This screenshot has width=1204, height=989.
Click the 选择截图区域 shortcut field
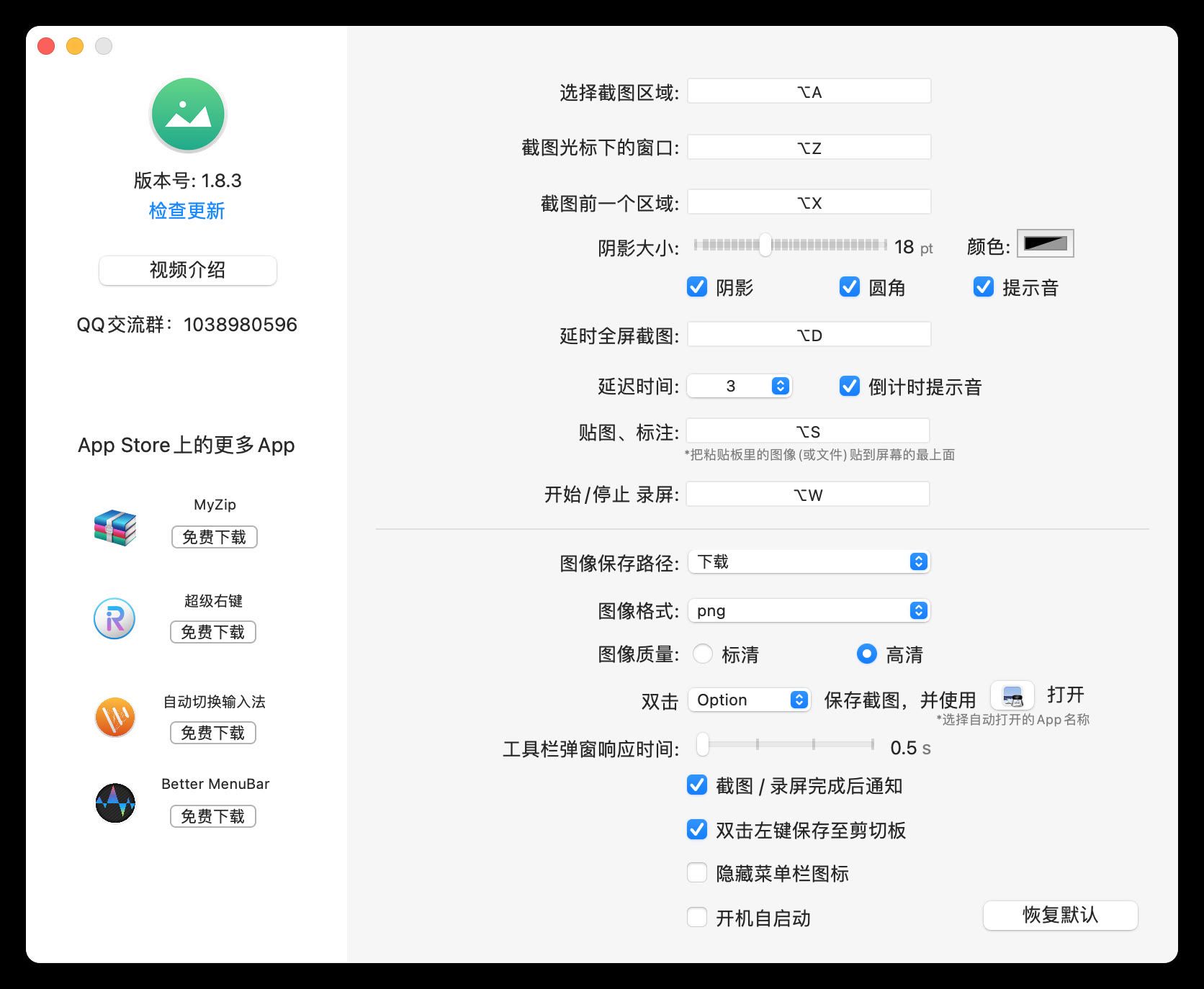pyautogui.click(x=809, y=91)
